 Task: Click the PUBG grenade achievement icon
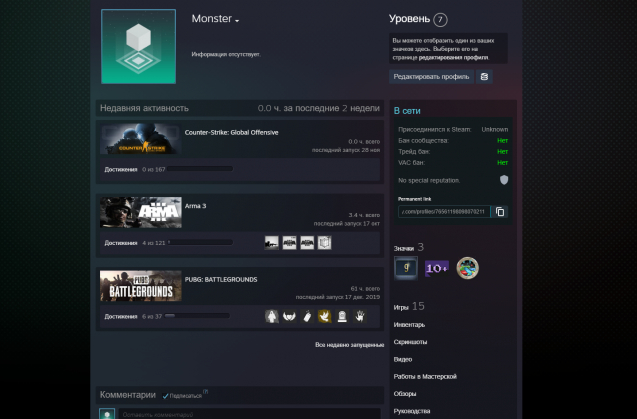pos(307,316)
